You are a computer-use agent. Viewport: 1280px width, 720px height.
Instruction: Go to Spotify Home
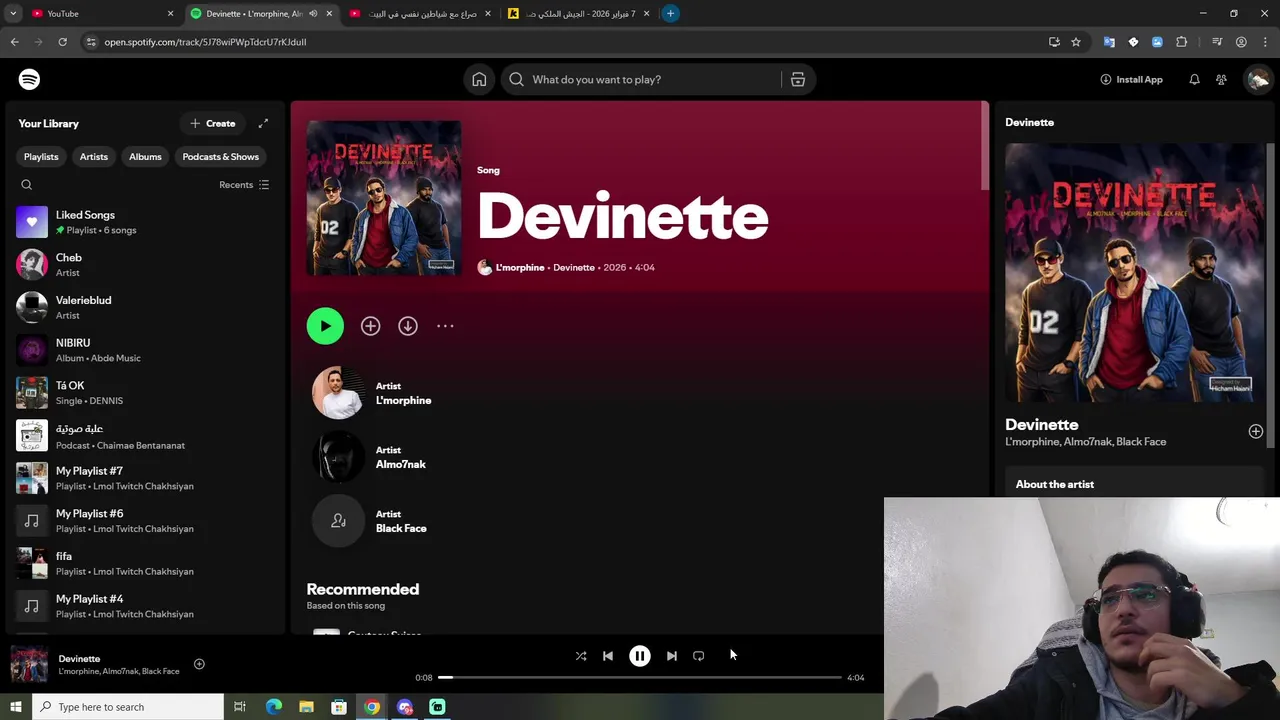click(479, 79)
